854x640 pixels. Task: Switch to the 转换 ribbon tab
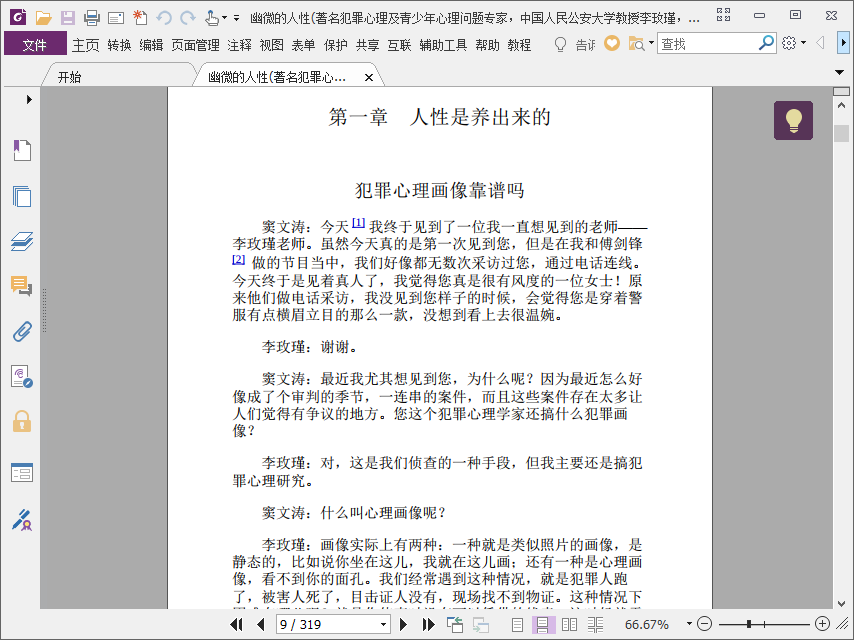[119, 45]
